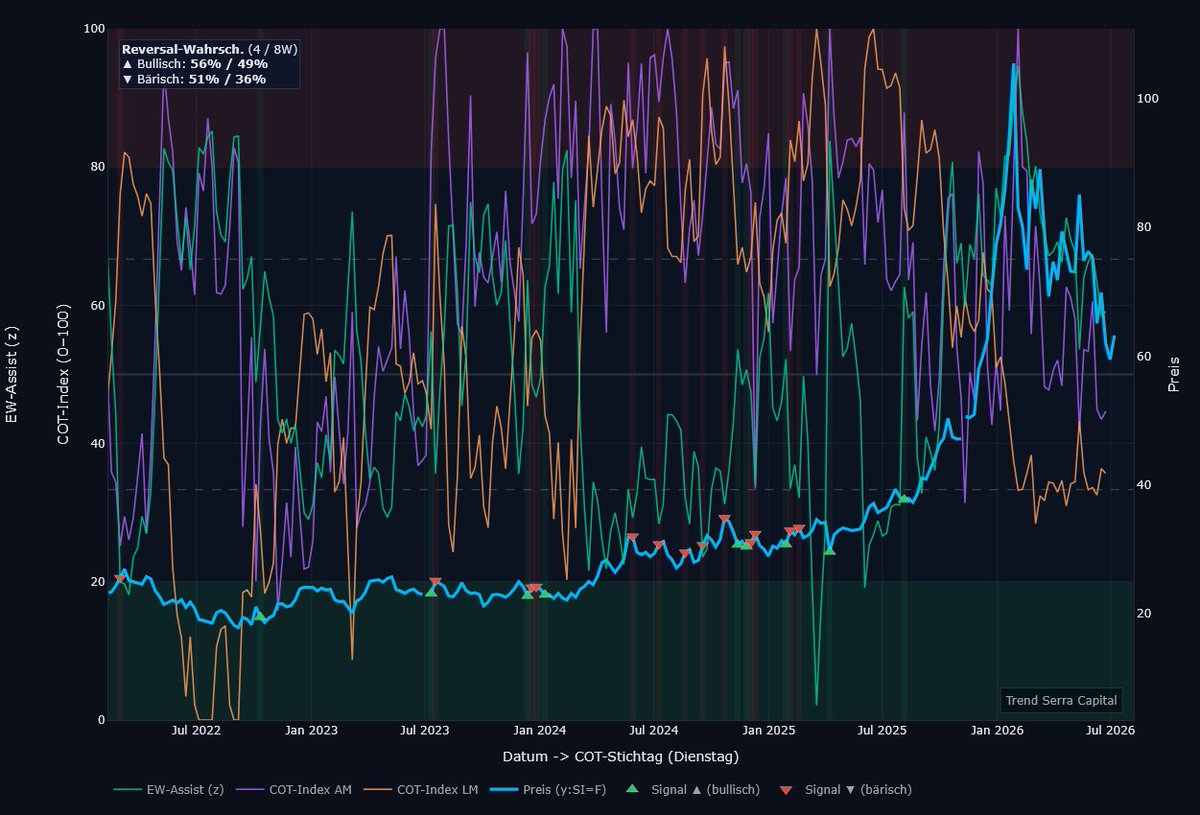Click the '0' tick on COT-Index axis

pos(101,720)
